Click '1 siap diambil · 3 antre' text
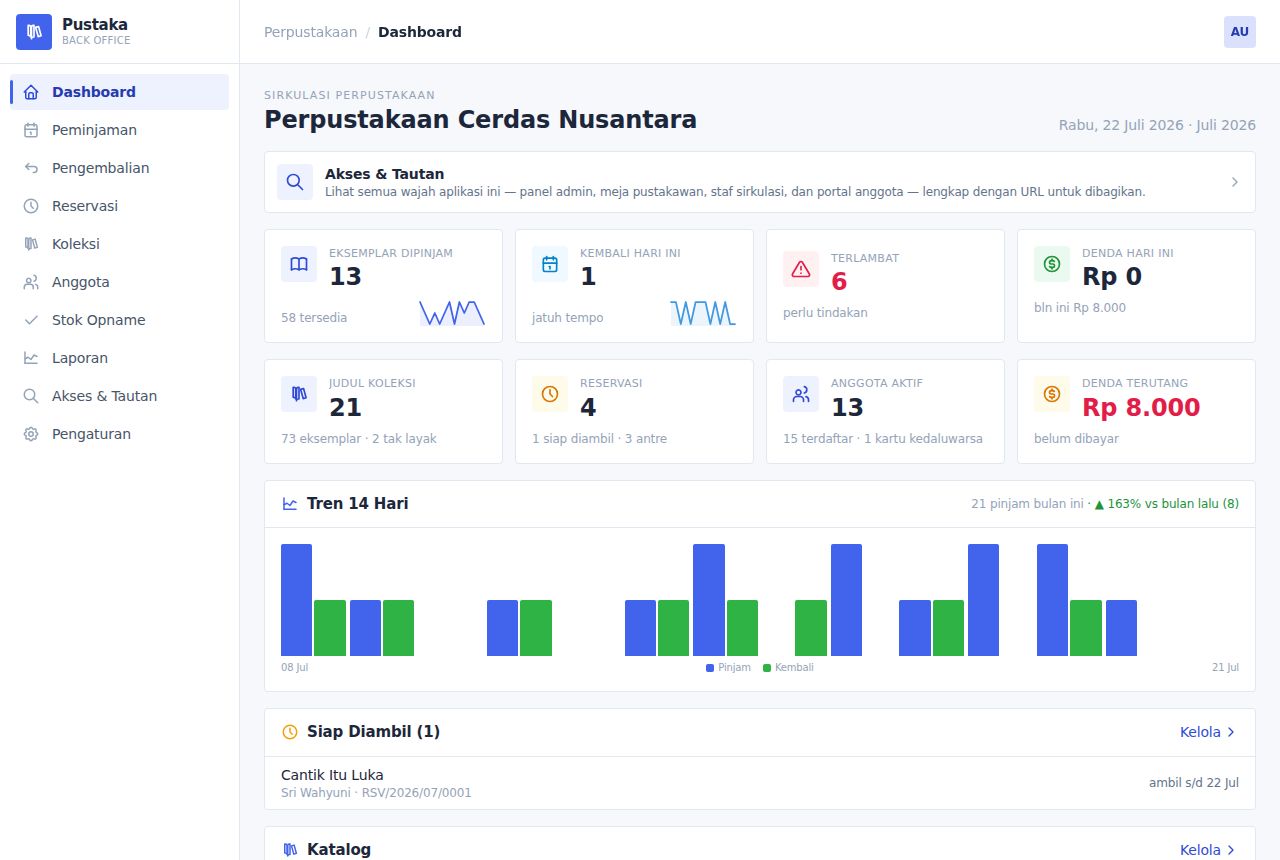Screen dimensions: 1280x860 tap(599, 439)
